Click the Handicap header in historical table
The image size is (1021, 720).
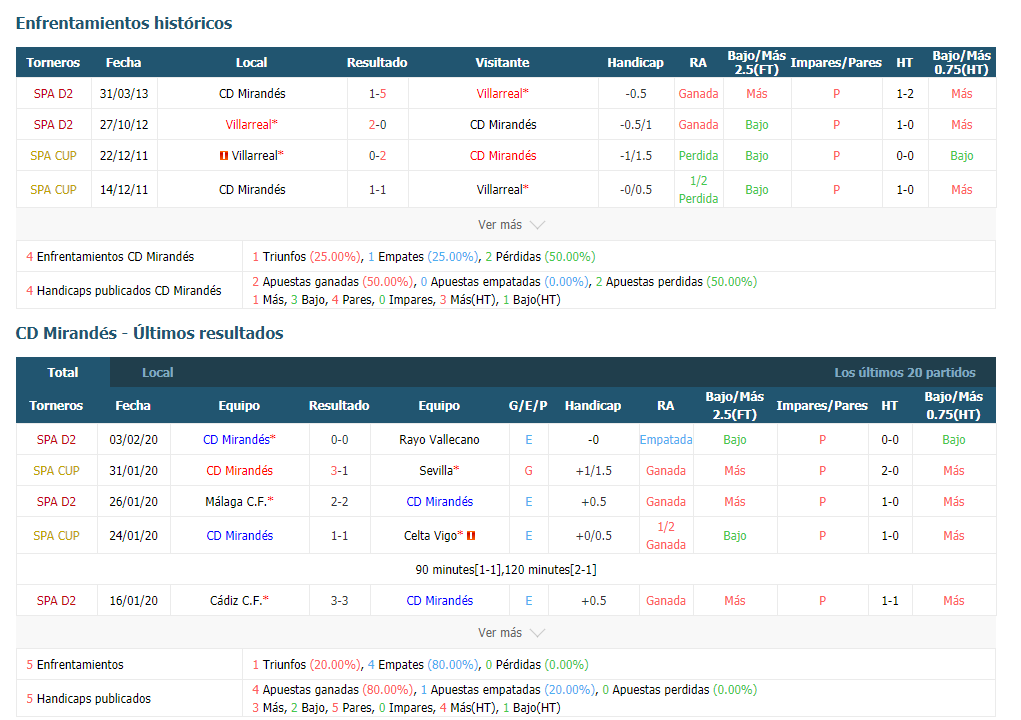pos(636,62)
